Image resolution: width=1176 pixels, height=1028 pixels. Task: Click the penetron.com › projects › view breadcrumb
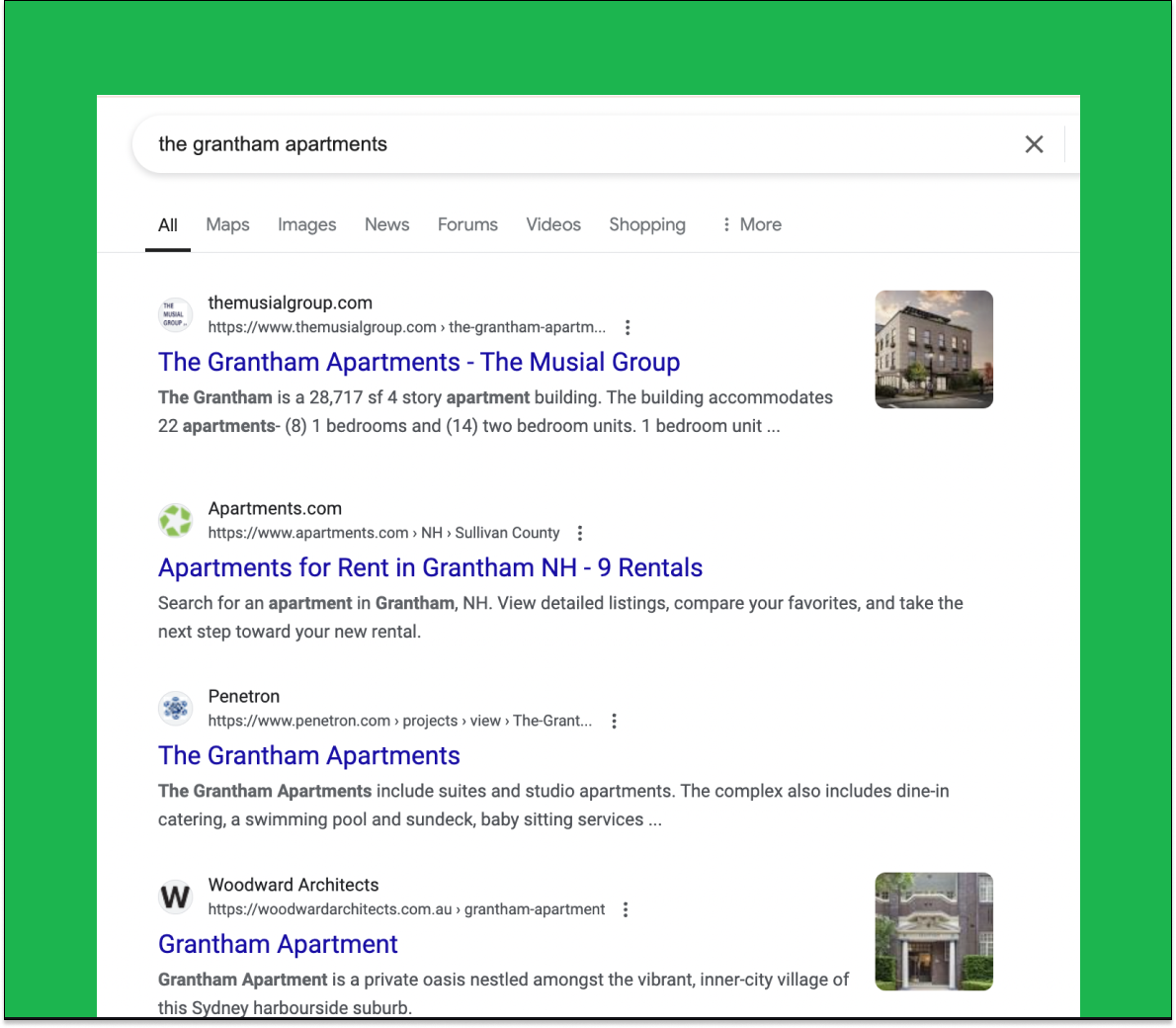point(400,722)
